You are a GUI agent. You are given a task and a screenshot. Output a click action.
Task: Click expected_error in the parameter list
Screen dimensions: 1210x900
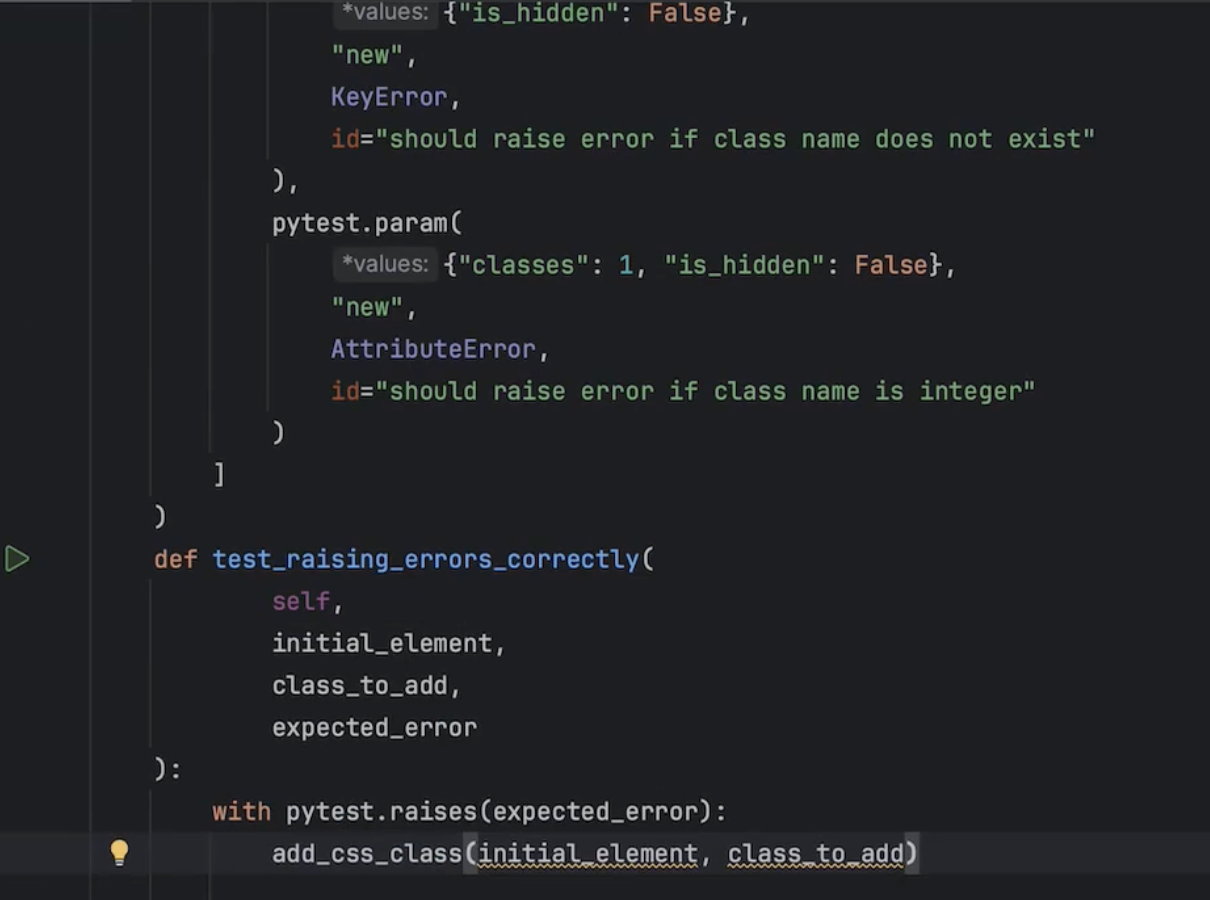point(374,727)
